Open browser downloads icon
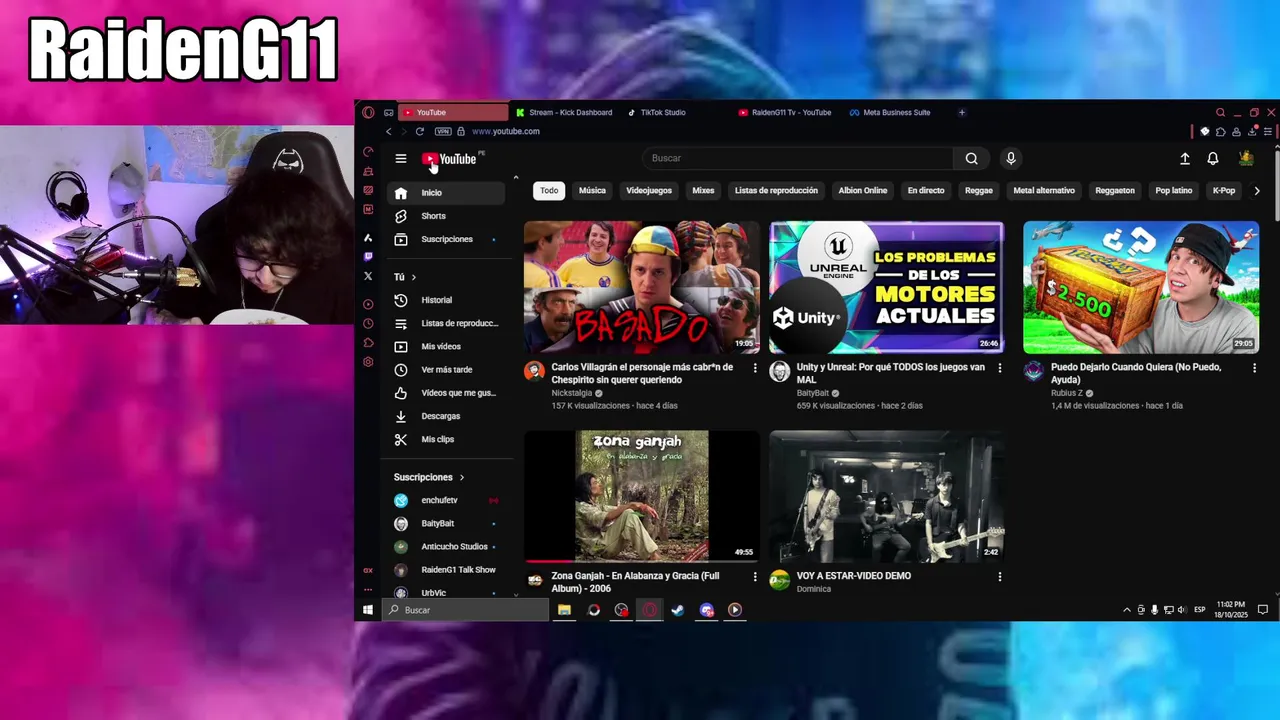1280x720 pixels. point(1252,131)
